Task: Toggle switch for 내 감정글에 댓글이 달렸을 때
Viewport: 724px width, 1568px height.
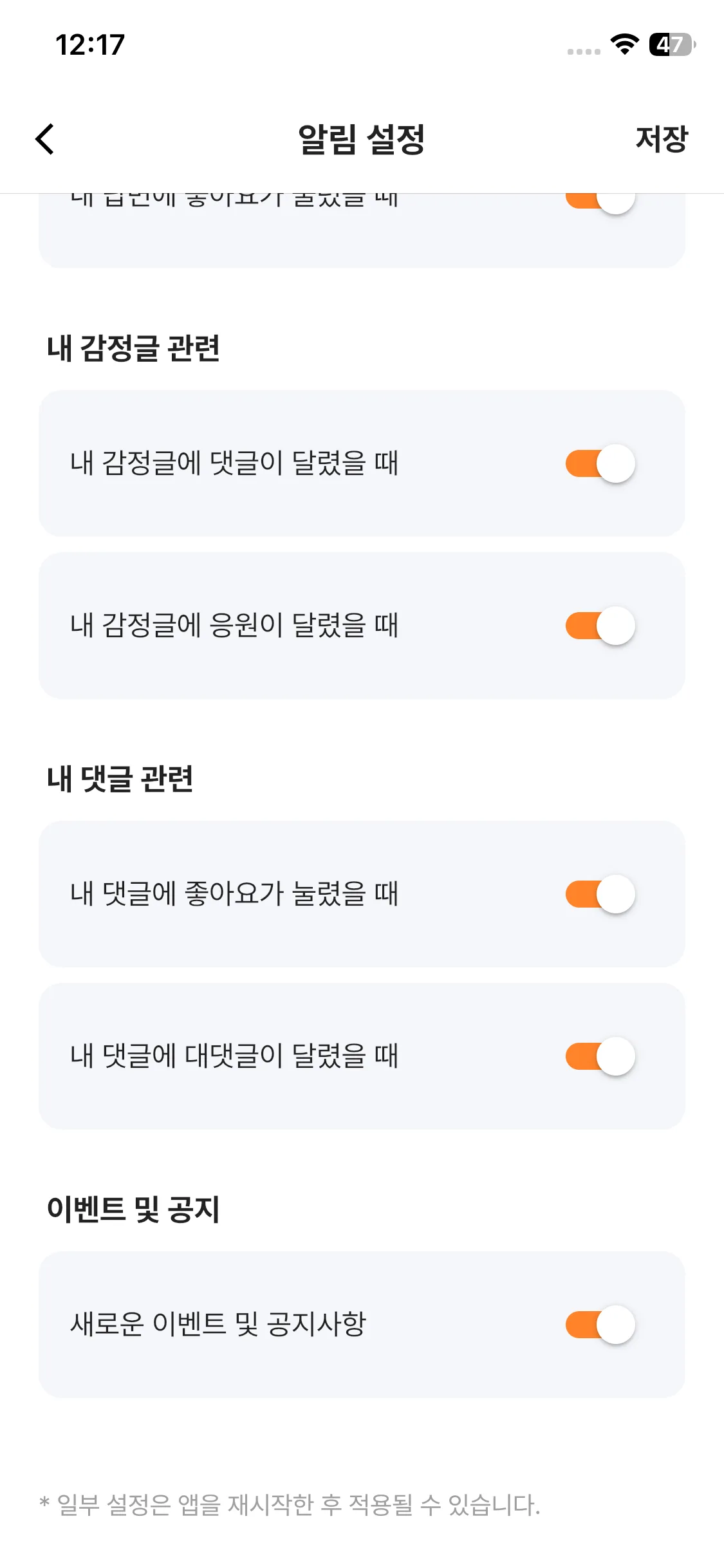Action: pyautogui.click(x=600, y=463)
